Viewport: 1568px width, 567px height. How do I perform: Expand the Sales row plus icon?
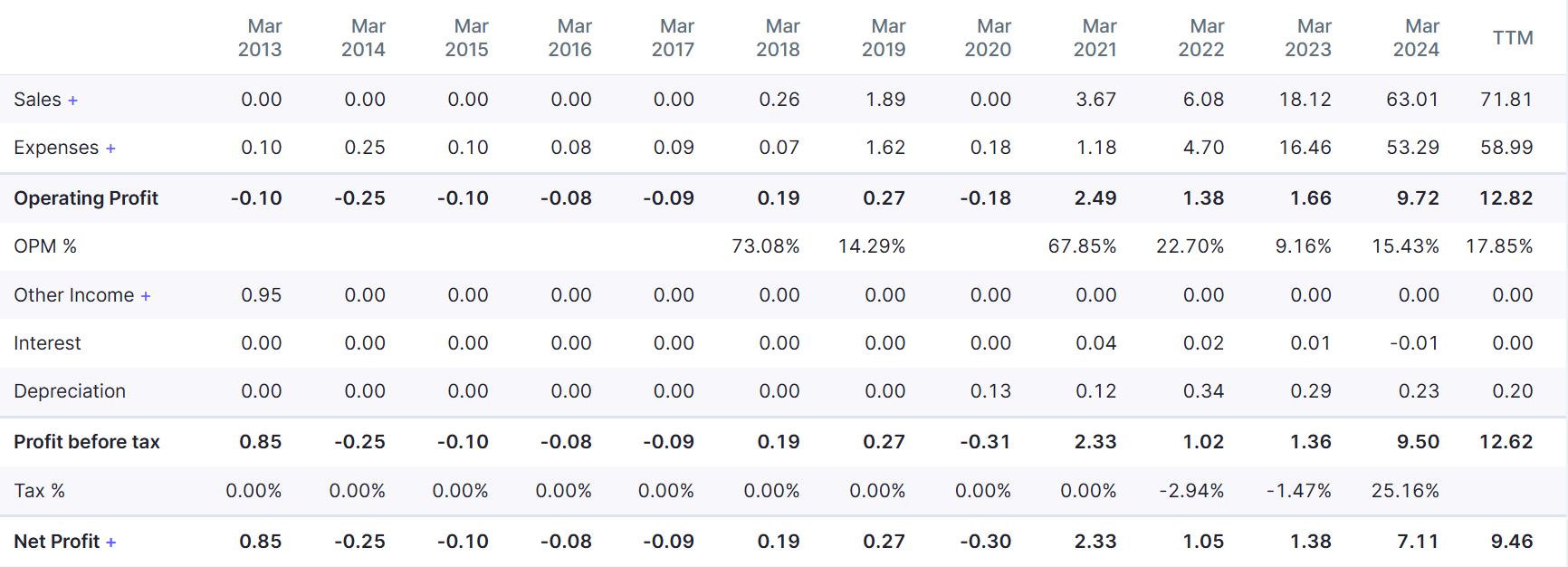(72, 101)
